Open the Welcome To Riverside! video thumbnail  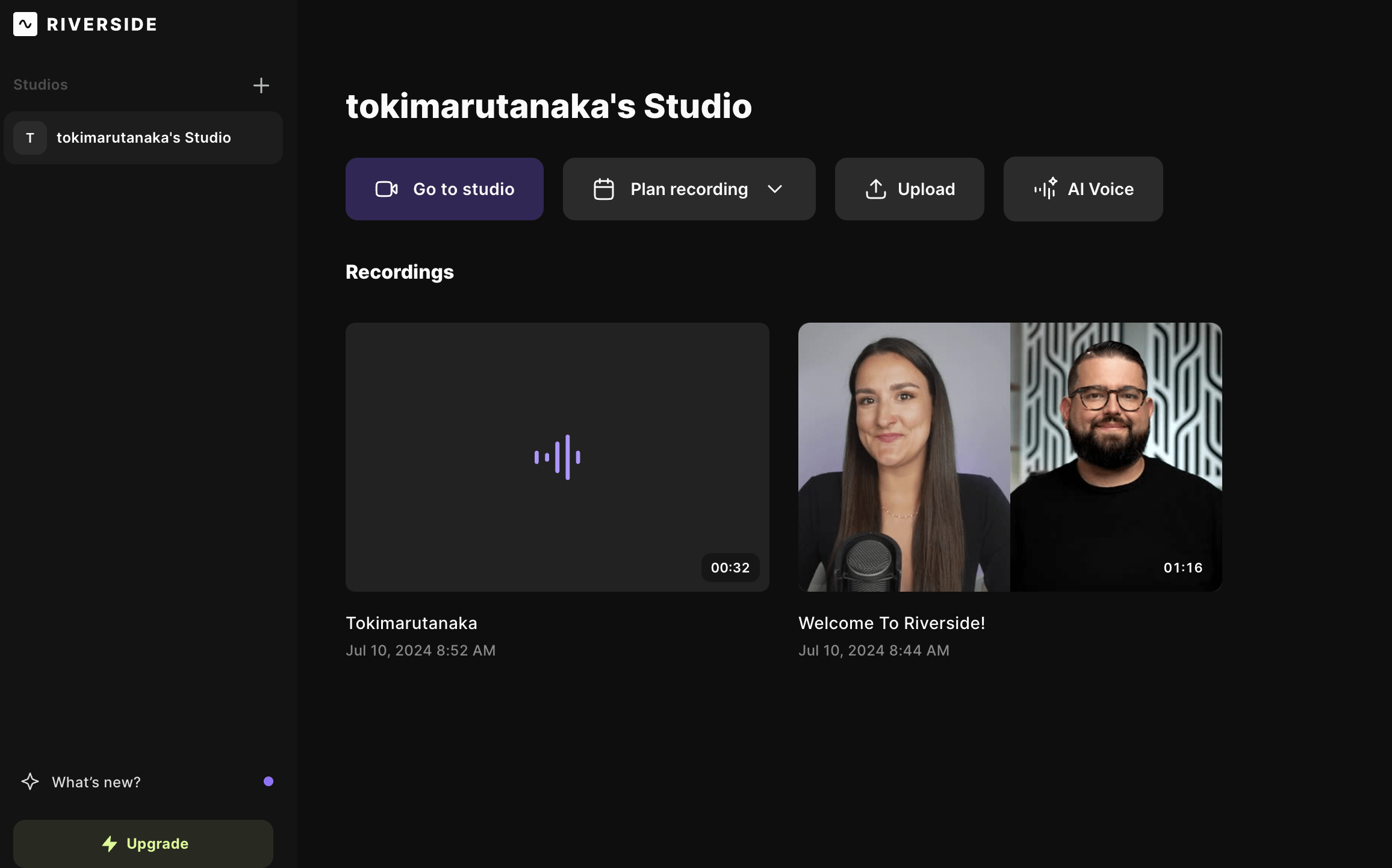[x=1010, y=457]
